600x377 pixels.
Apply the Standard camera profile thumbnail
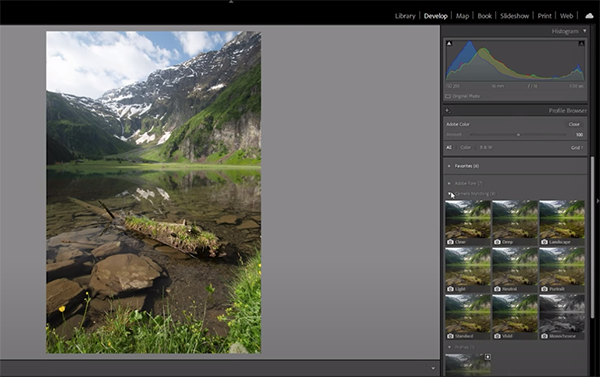[468, 317]
